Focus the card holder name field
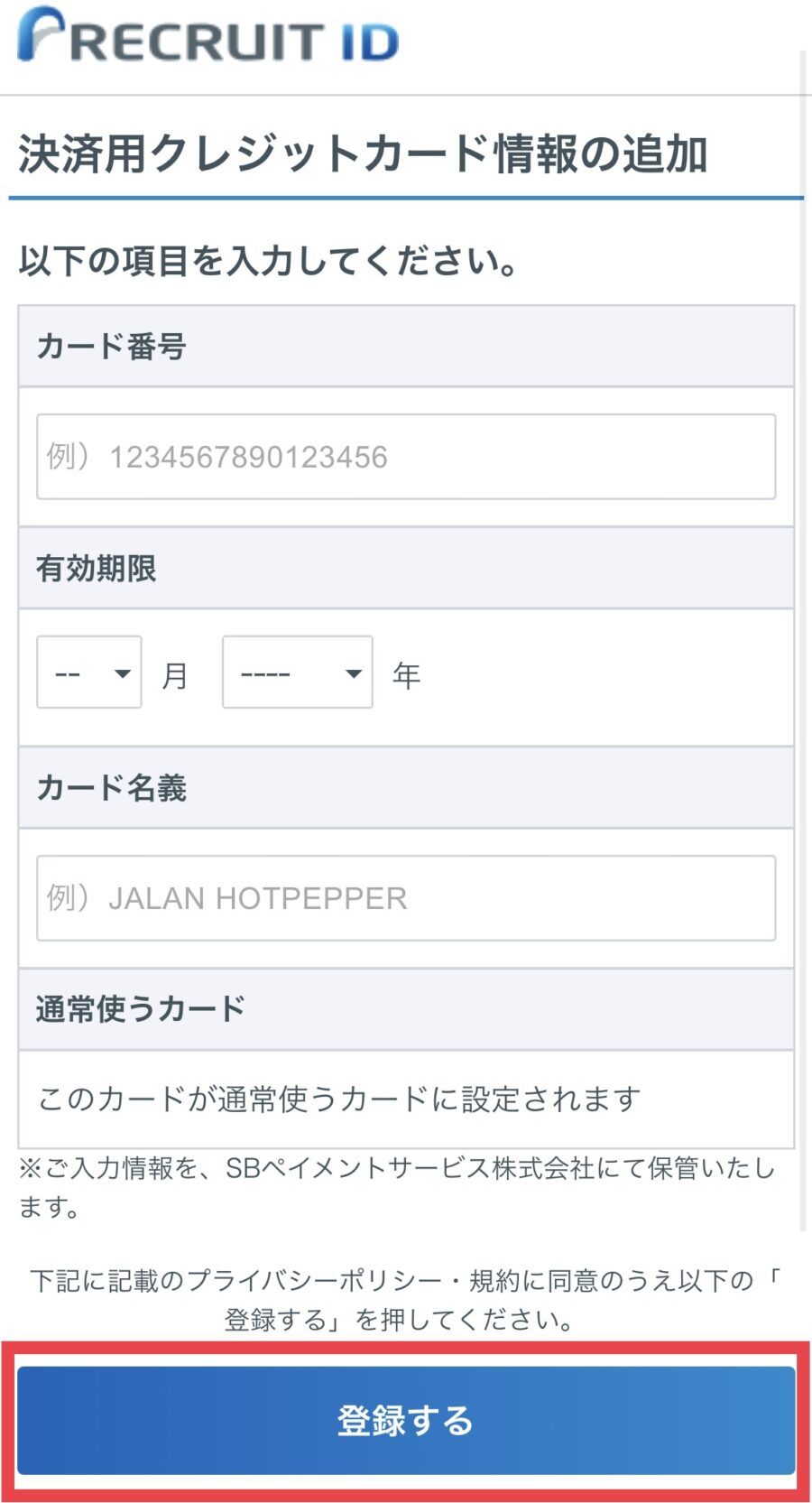 pos(406,898)
